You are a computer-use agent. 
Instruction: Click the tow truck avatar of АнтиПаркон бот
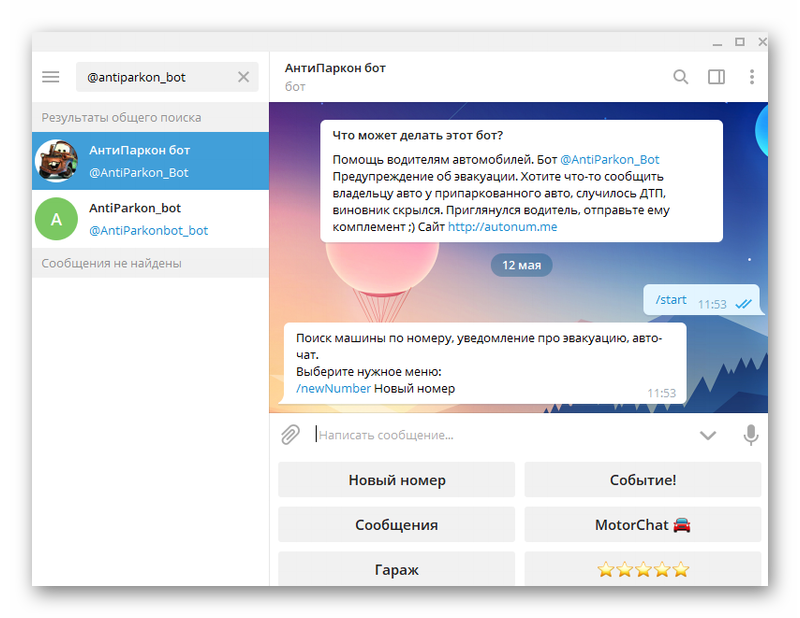point(57,161)
